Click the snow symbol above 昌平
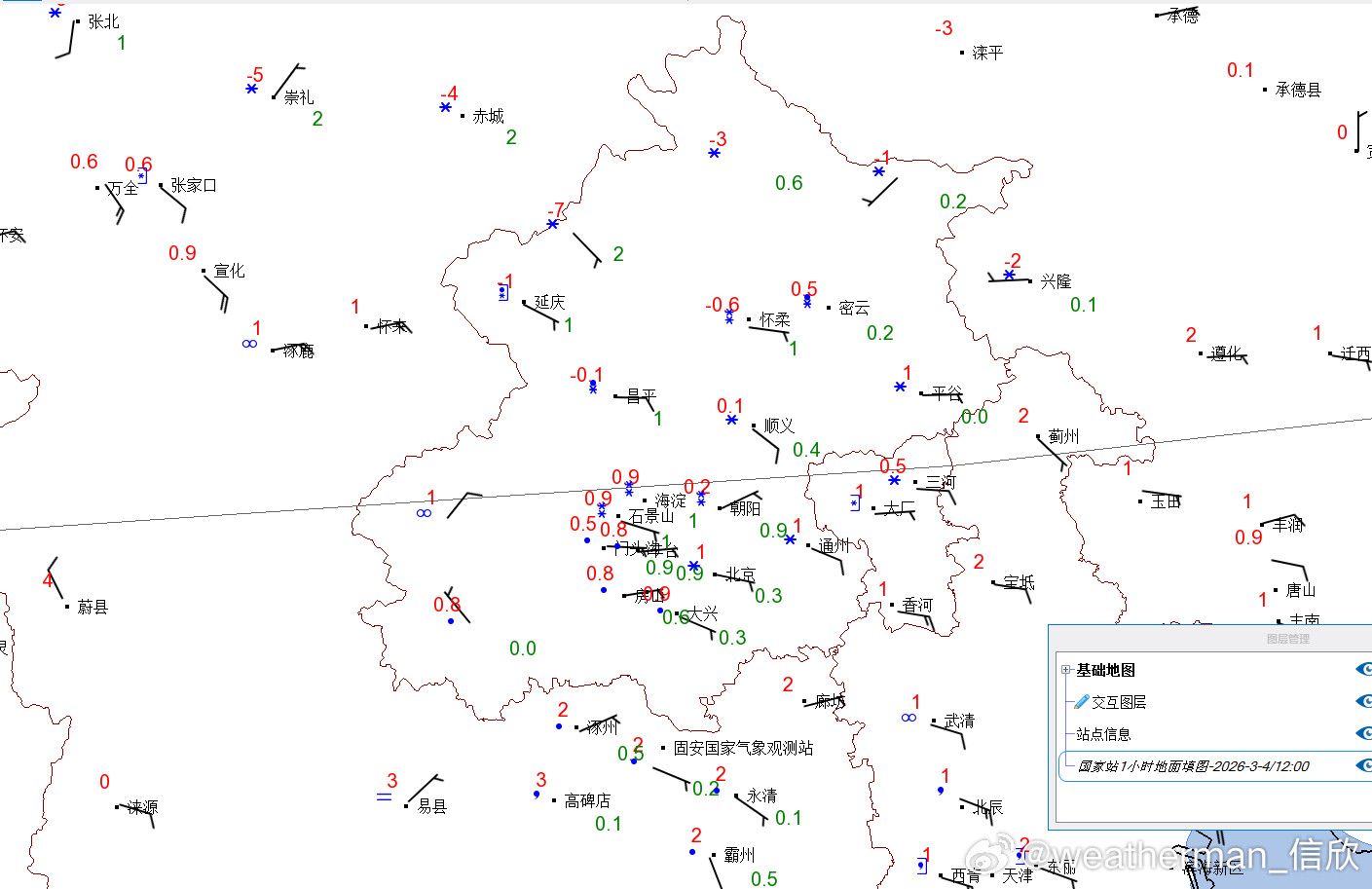The height and width of the screenshot is (889, 1372). 592,388
